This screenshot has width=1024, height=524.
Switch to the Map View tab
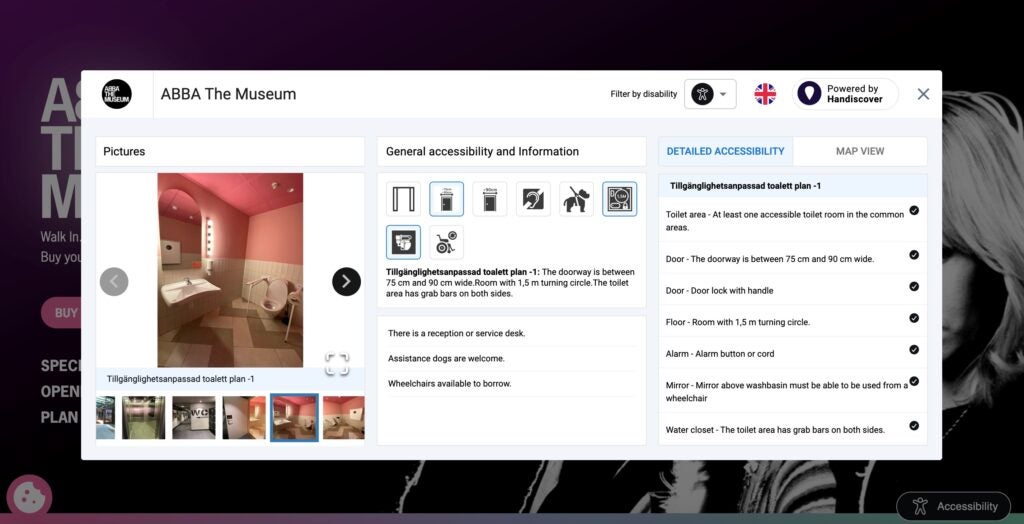click(x=859, y=151)
